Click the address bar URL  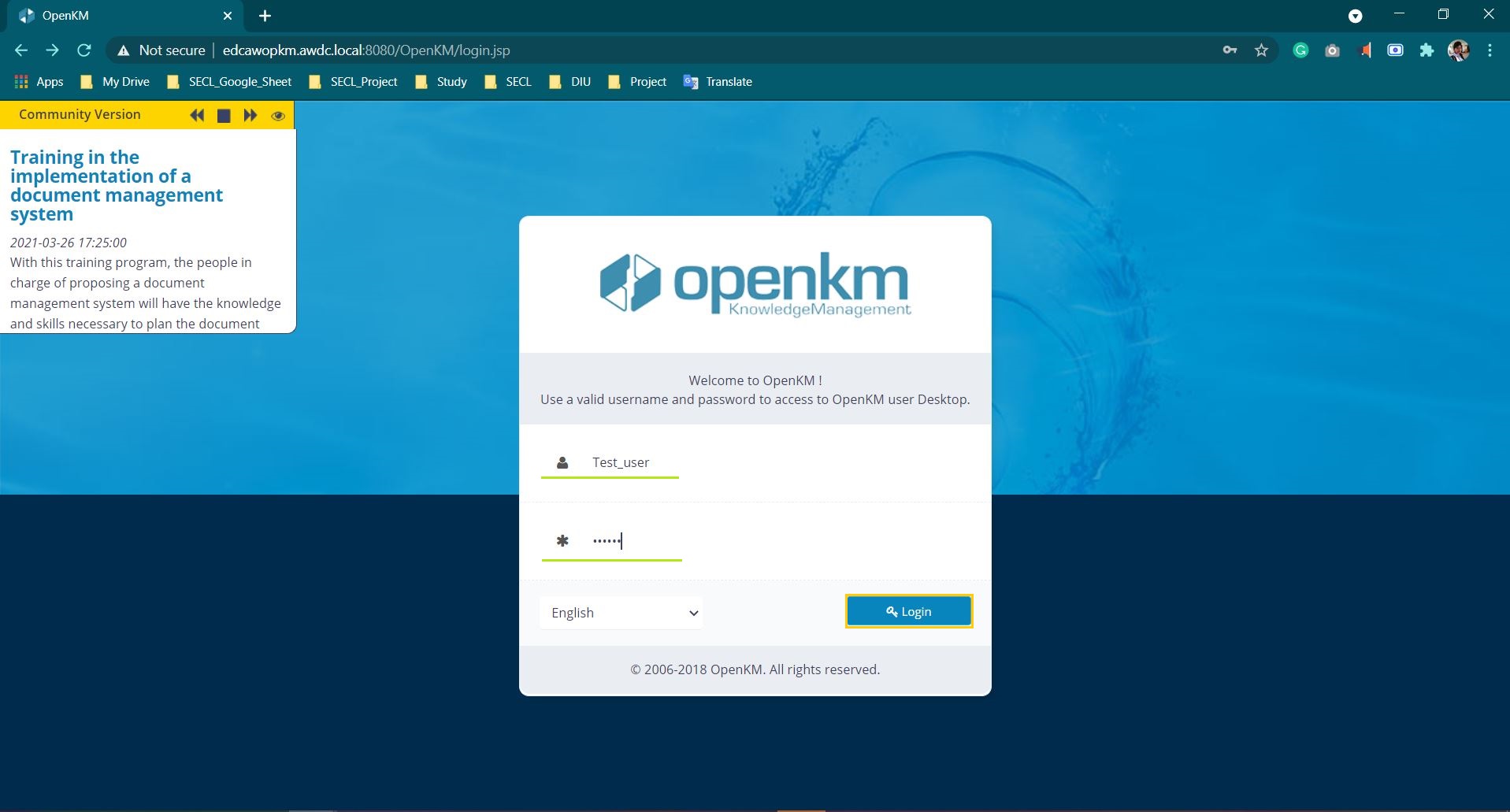point(366,50)
